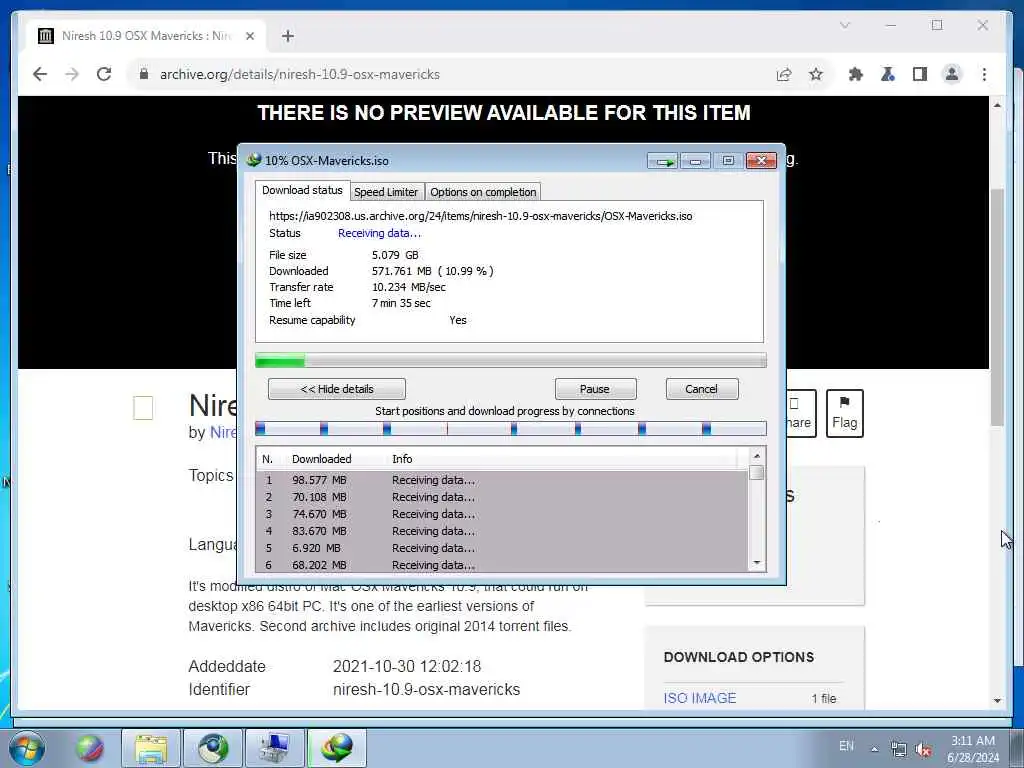
Task: Open the Chrome extensions puzzle icon
Action: point(856,74)
